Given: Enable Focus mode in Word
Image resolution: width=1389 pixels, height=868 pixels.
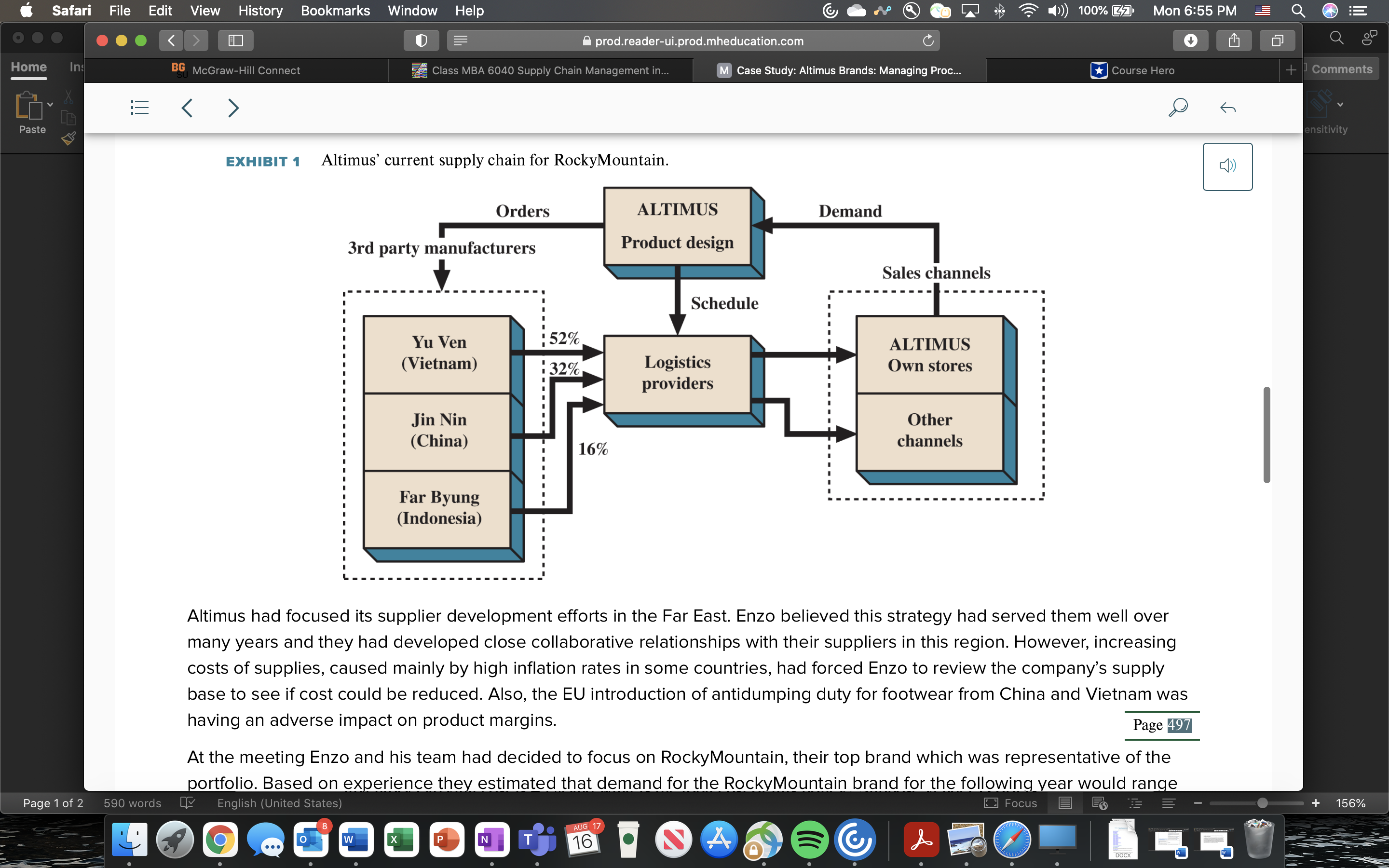Looking at the screenshot, I should (x=1011, y=803).
